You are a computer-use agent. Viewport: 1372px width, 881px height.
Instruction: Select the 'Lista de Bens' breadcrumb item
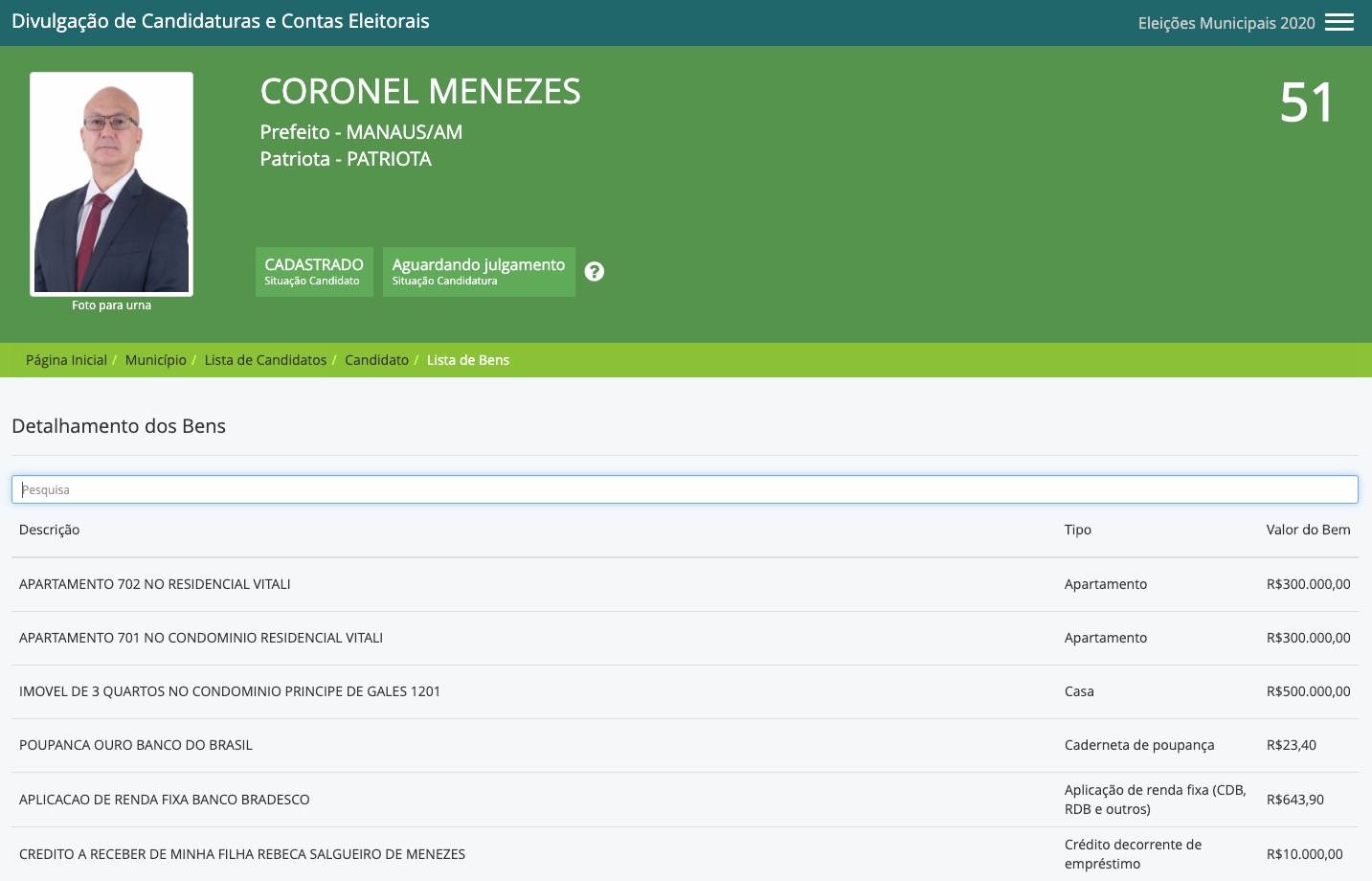pyautogui.click(x=467, y=360)
